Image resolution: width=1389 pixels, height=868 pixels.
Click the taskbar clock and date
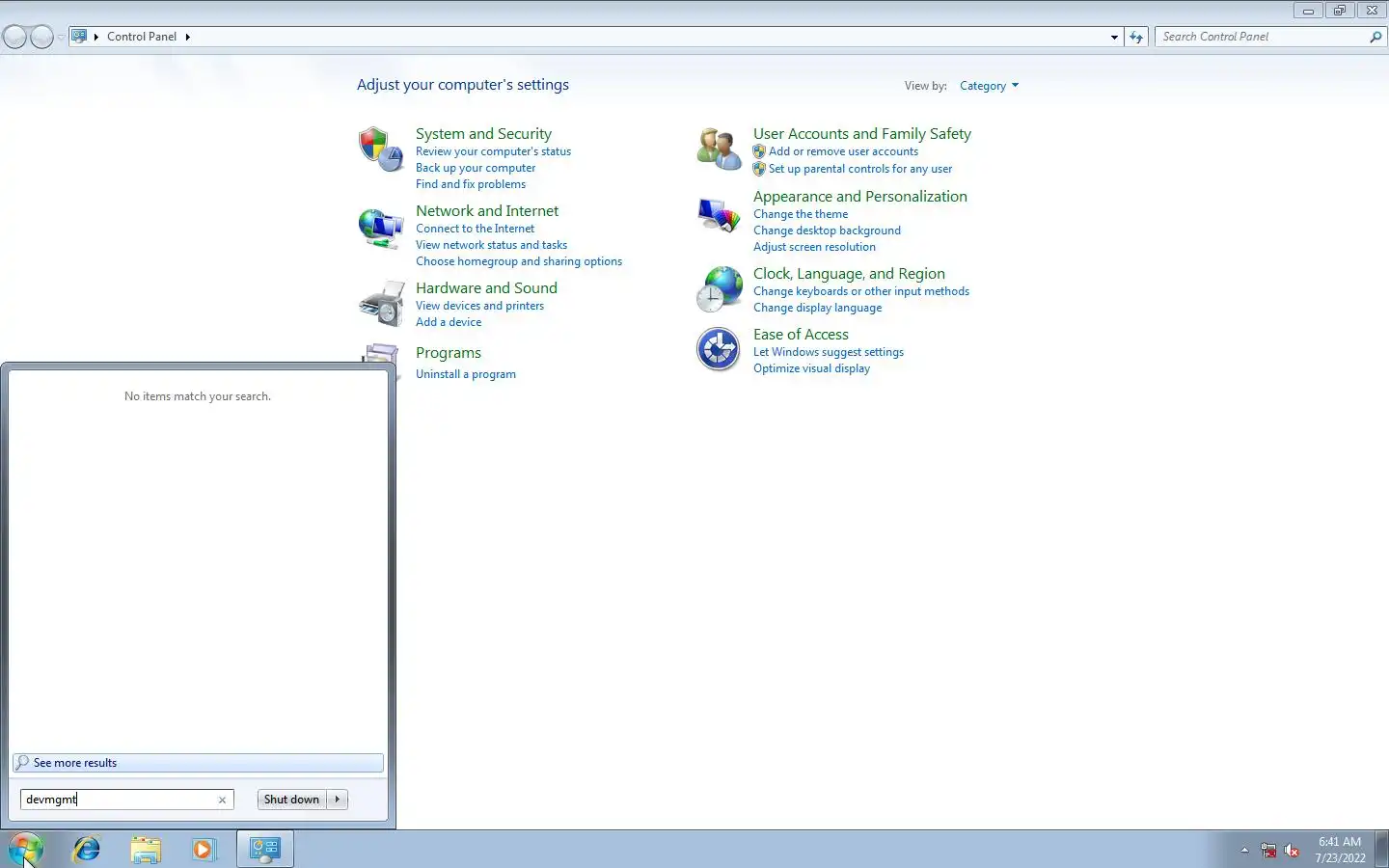point(1340,850)
